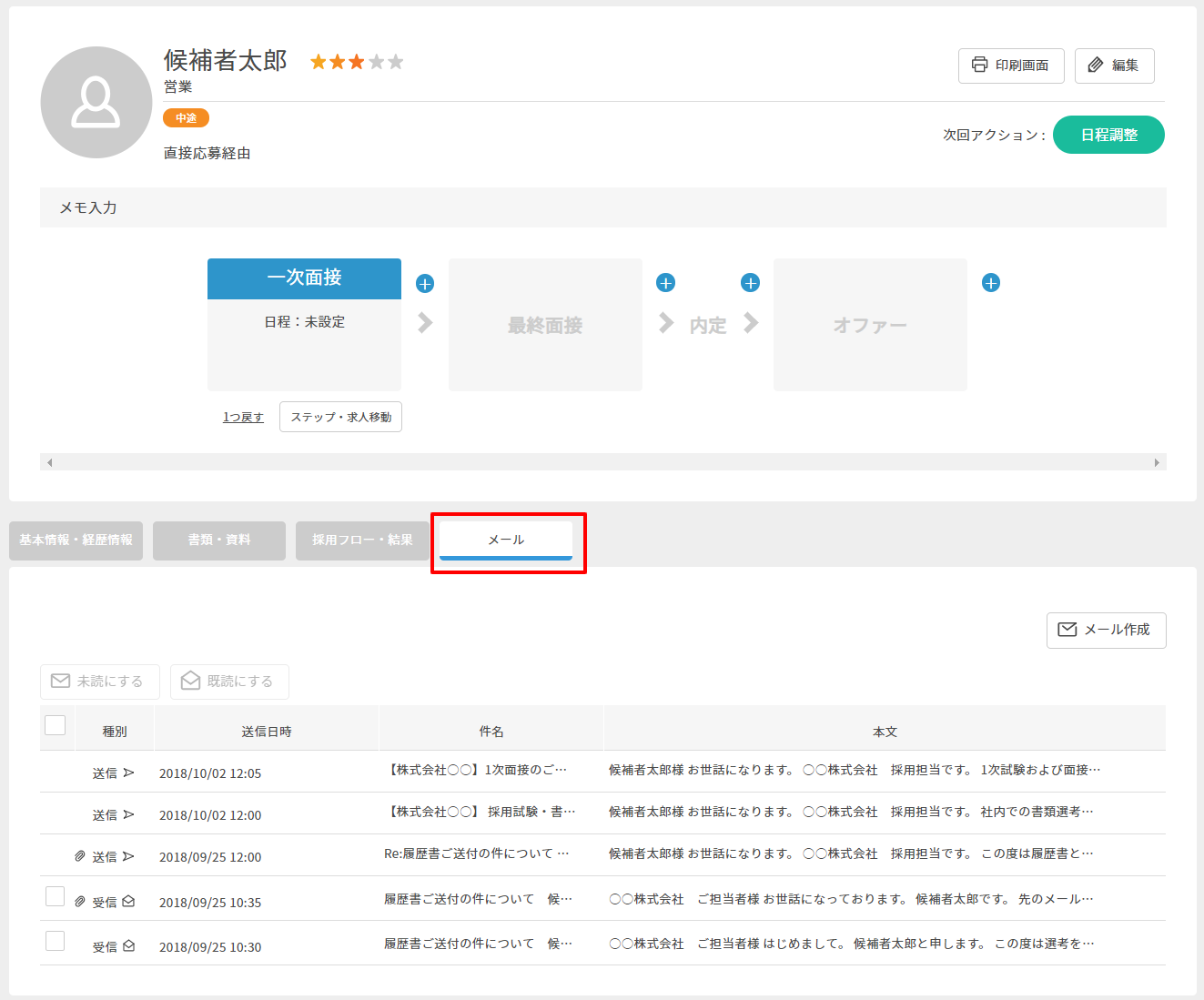Click sent arrow icon in 2018/10/02 12:00 row
The image size is (1204, 1000).
pyautogui.click(x=128, y=814)
